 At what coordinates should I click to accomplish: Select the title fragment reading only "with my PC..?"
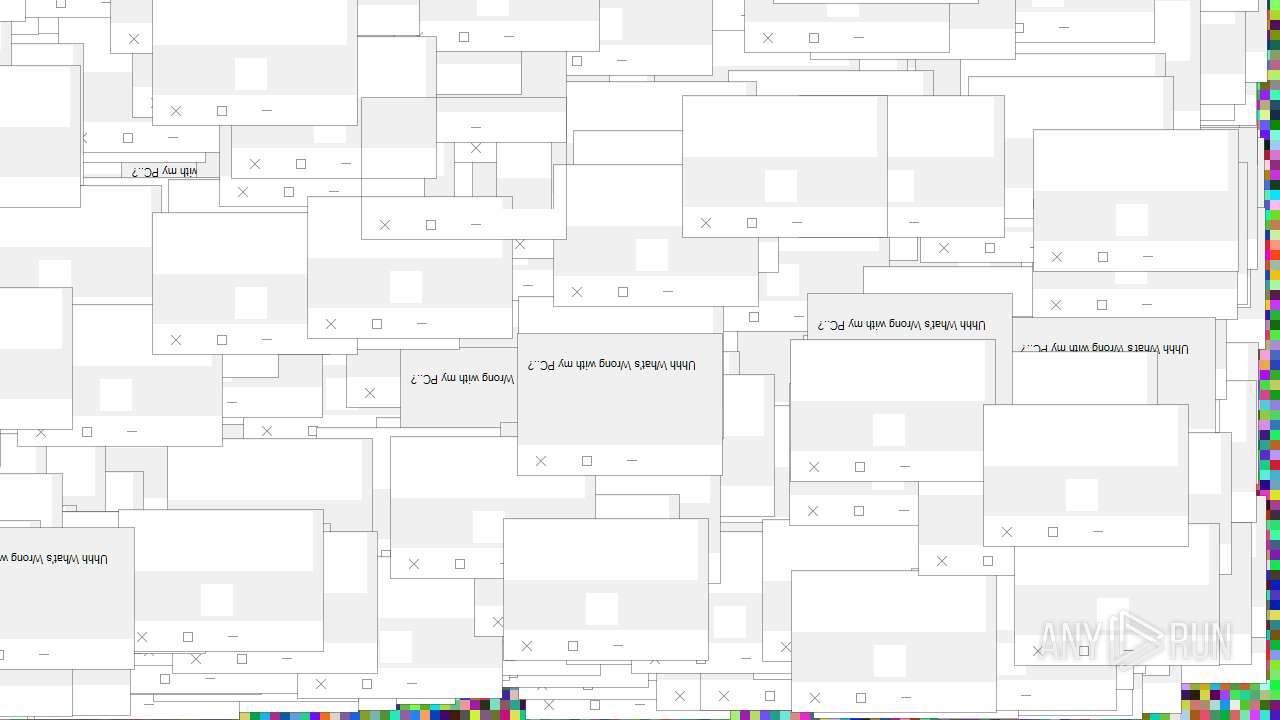tap(165, 171)
